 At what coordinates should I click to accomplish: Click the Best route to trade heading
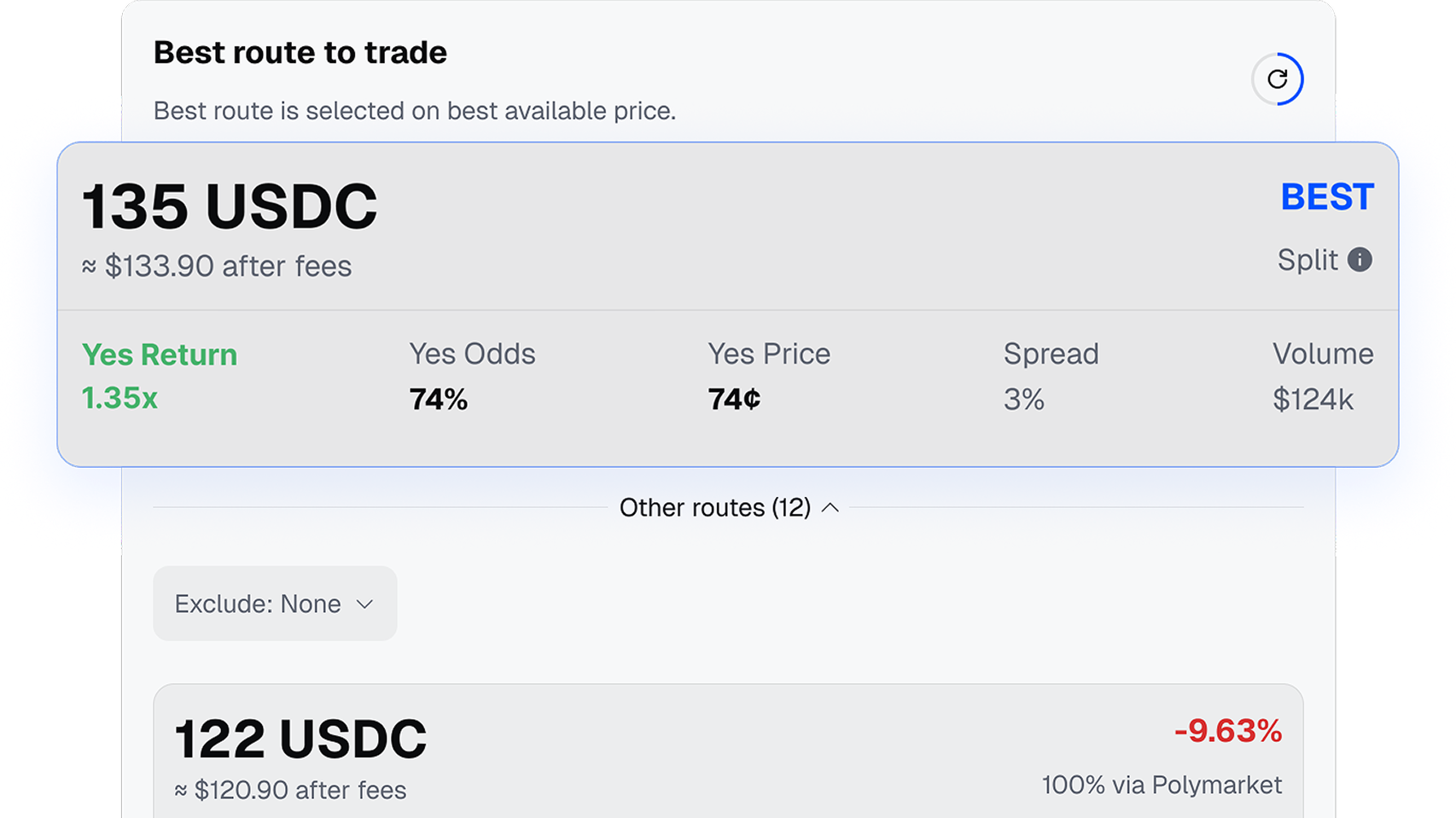300,53
